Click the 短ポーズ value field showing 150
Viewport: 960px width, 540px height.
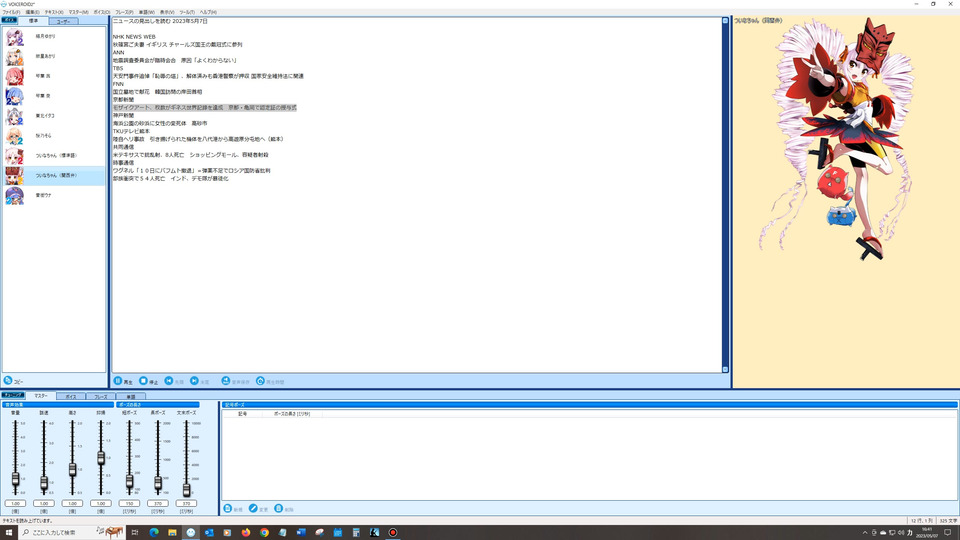point(129,503)
